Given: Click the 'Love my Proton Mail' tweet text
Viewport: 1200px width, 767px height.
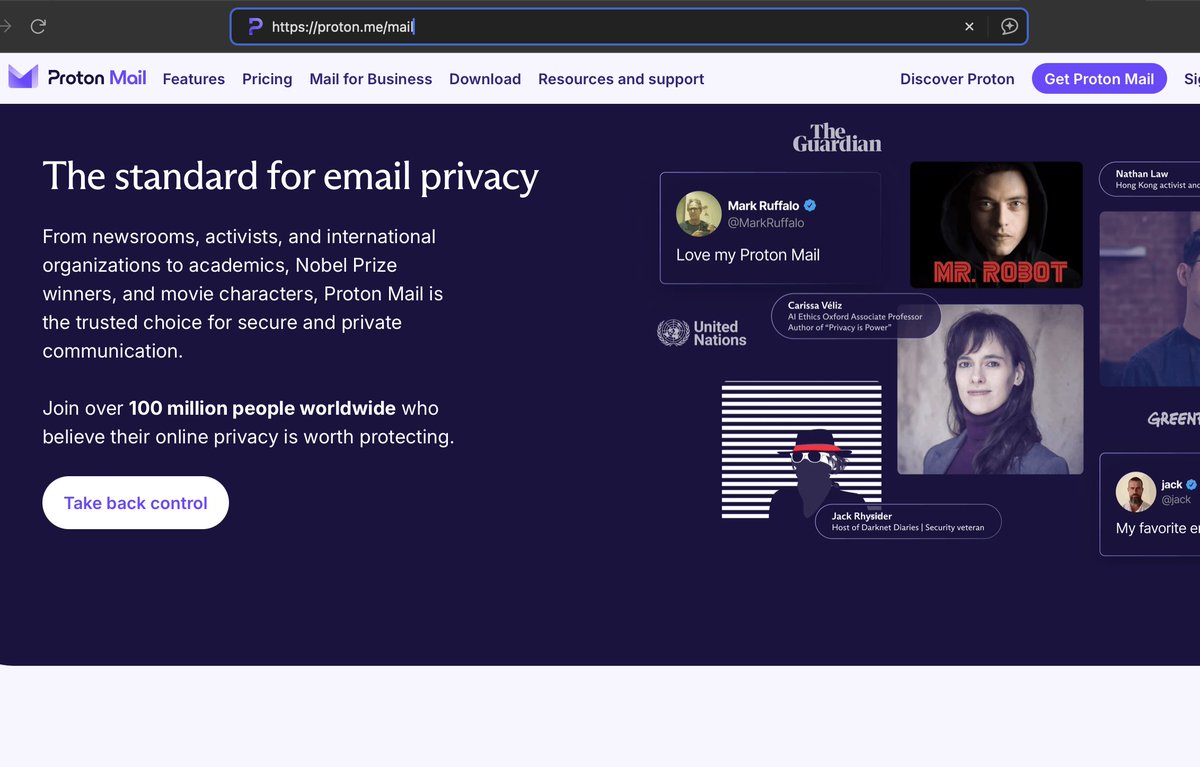Looking at the screenshot, I should (x=748, y=255).
